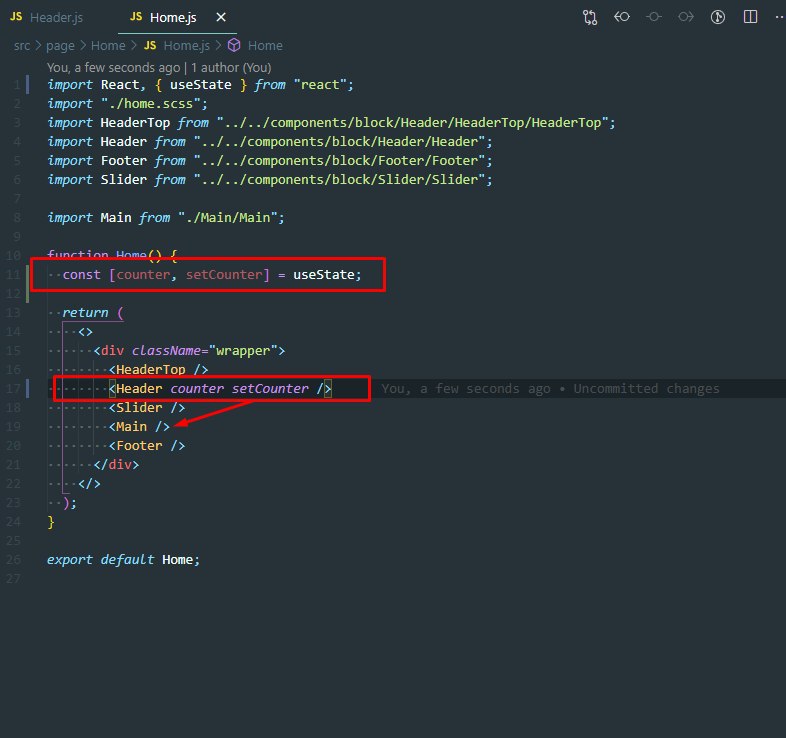Select the Home symbol breadcrumb
Screen dimensions: 786x738
point(256,46)
